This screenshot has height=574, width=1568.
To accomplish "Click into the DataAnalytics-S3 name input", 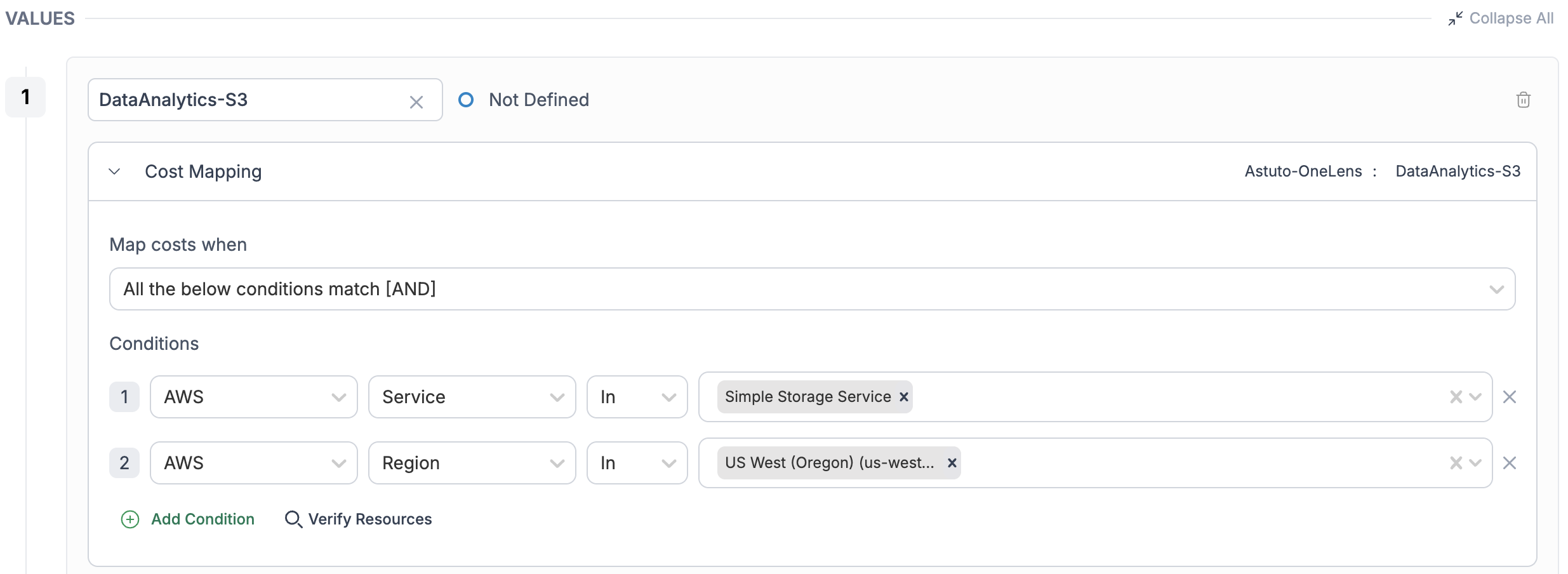I will 248,100.
